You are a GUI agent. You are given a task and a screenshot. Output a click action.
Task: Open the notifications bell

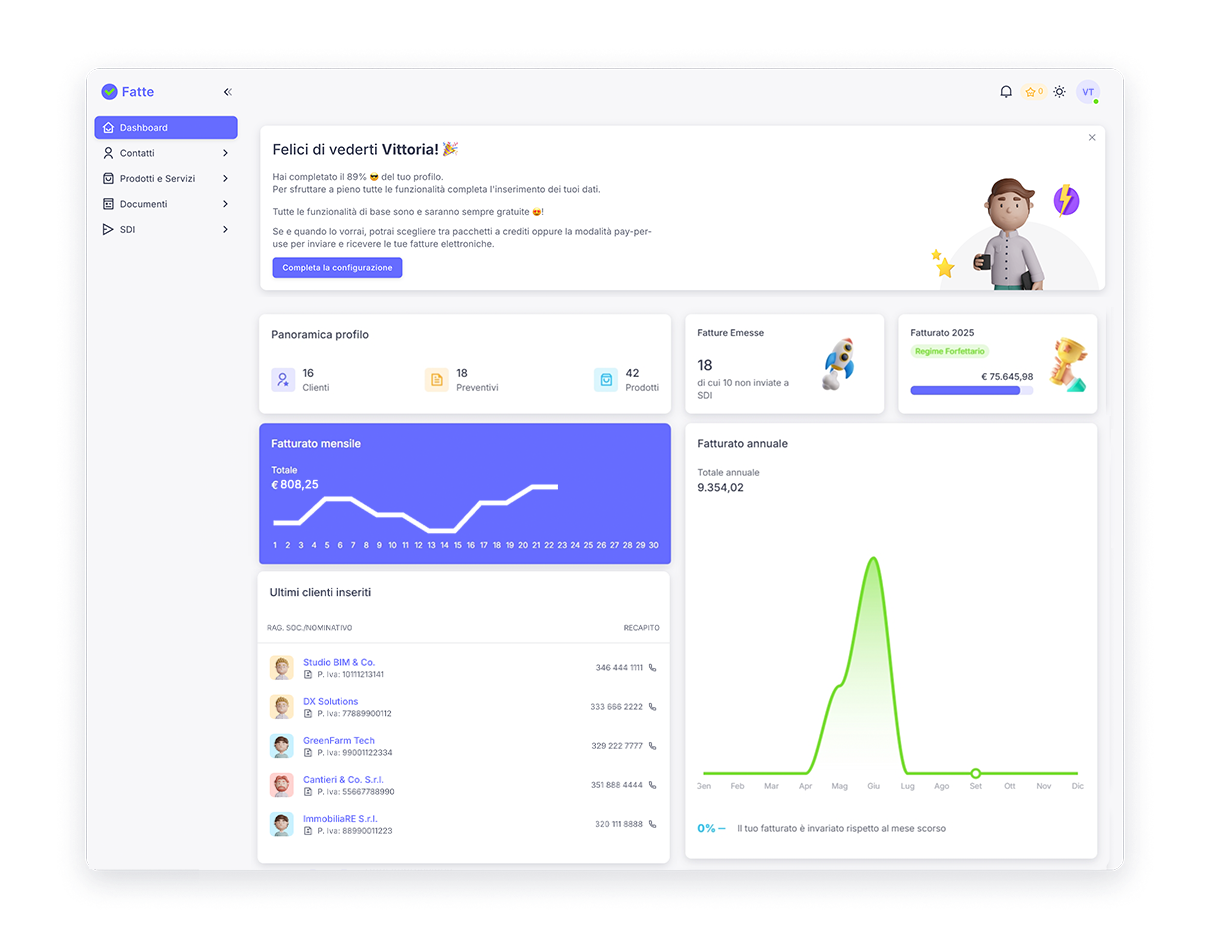tap(1006, 91)
